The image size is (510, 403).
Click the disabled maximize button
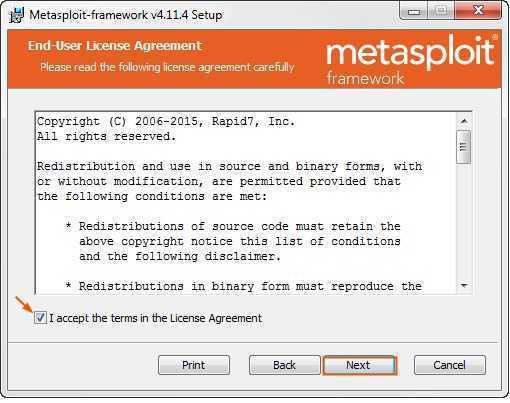[441, 11]
